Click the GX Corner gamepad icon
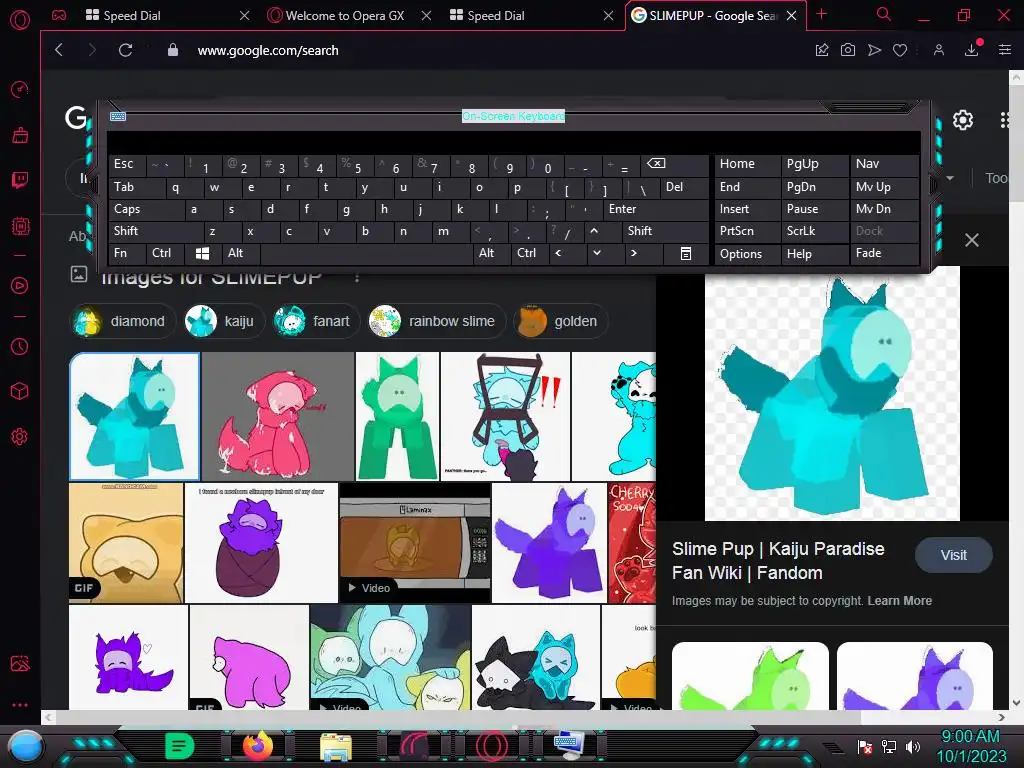The height and width of the screenshot is (768, 1024). pos(59,15)
